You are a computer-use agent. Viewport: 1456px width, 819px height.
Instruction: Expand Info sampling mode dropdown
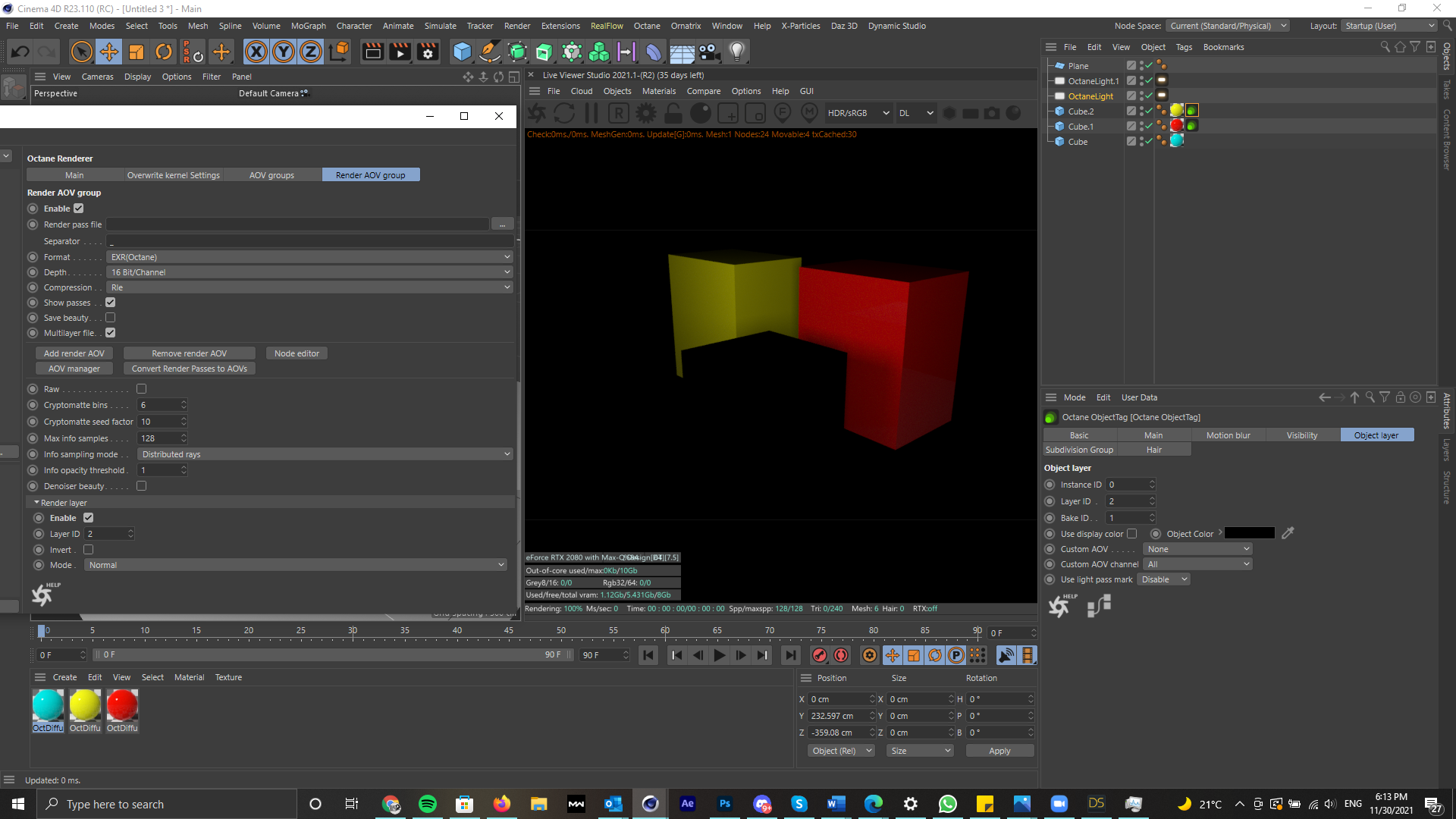pyautogui.click(x=325, y=454)
